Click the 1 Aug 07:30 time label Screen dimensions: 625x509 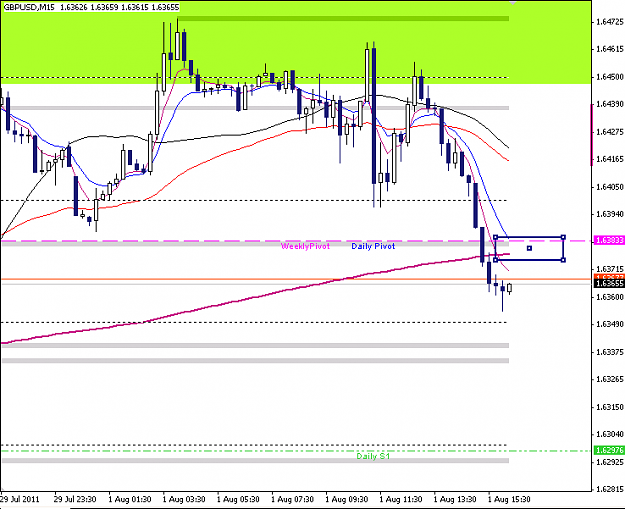coord(293,499)
